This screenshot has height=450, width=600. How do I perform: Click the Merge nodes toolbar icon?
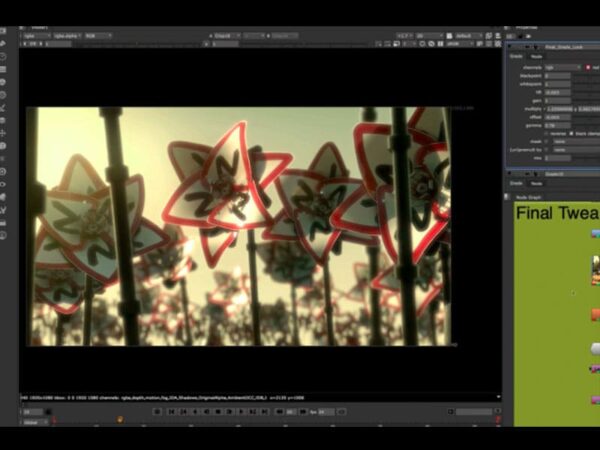pyautogui.click(x=3, y=120)
